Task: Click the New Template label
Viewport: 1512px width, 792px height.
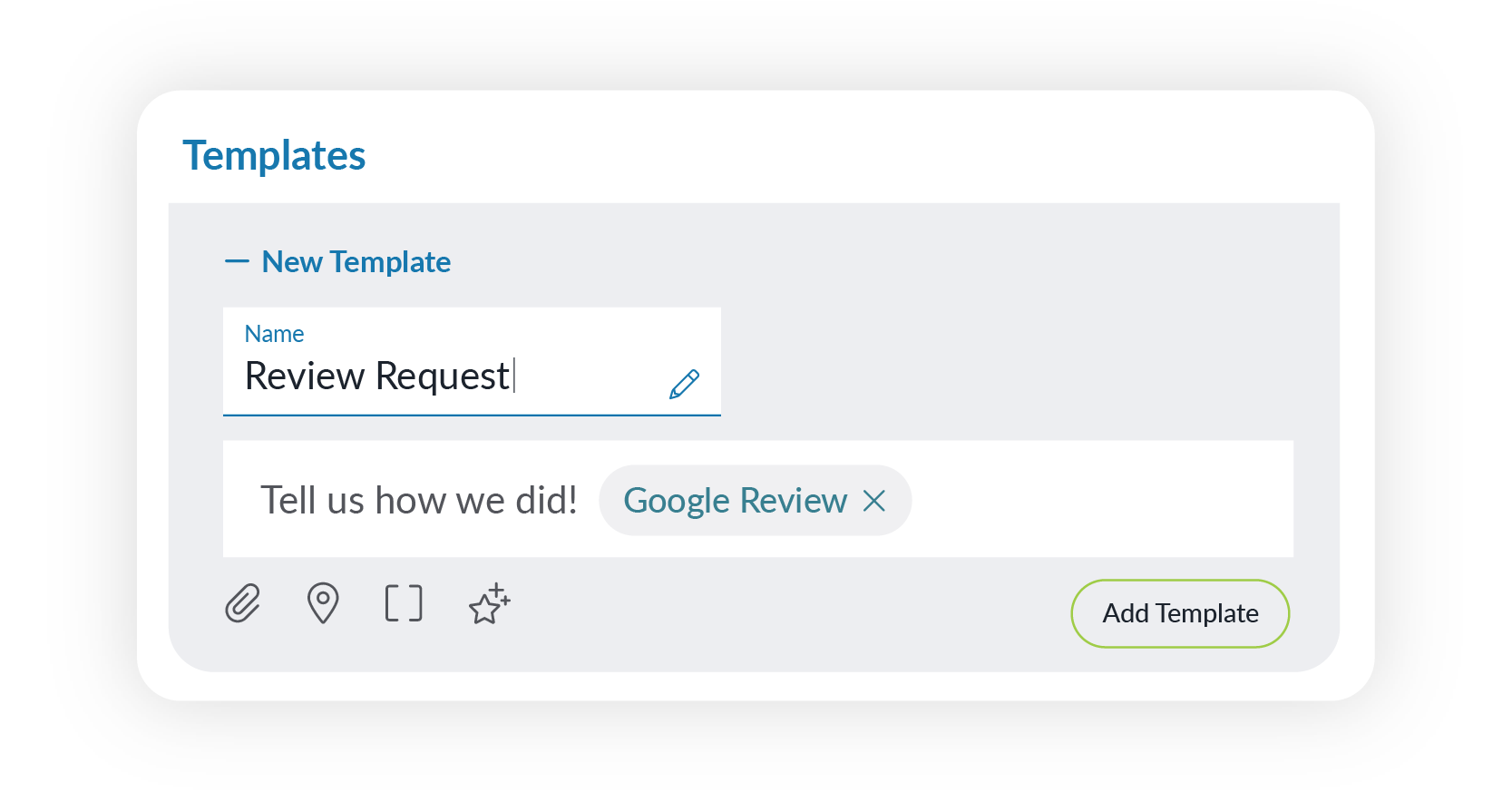Action: pos(355,261)
